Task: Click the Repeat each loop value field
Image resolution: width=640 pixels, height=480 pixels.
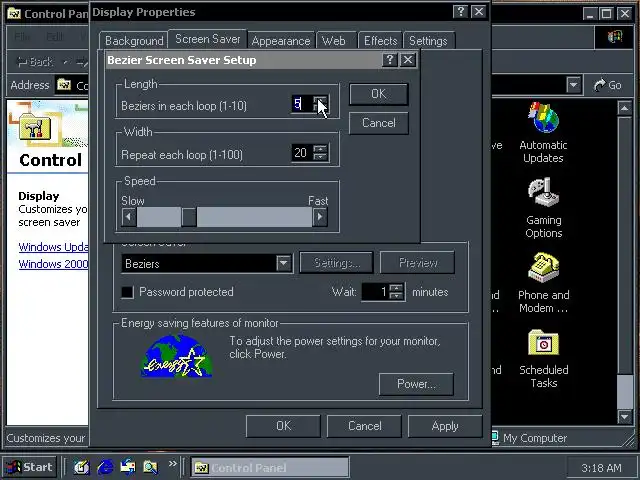Action: point(302,153)
